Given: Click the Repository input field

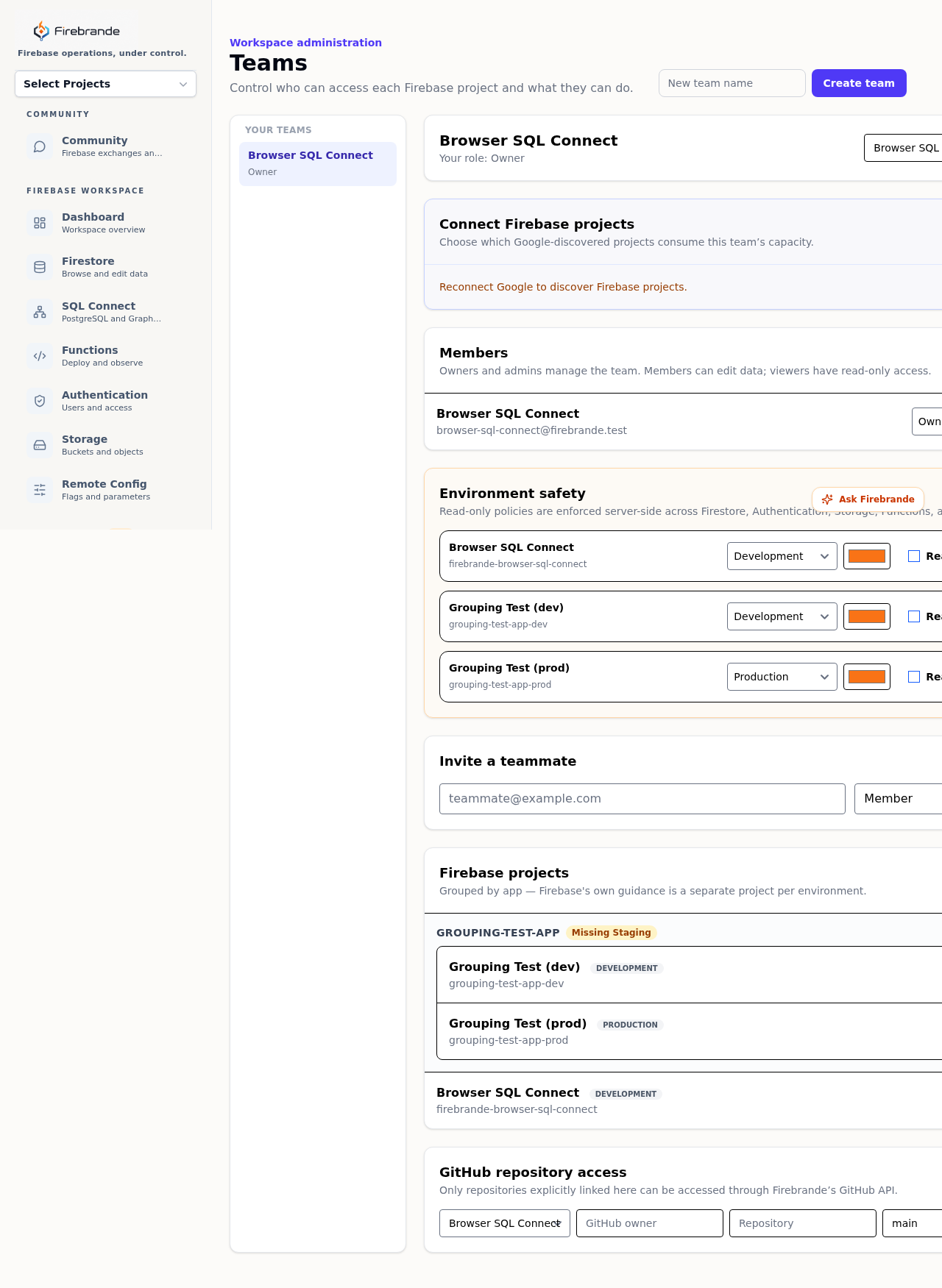Looking at the screenshot, I should click(803, 1223).
